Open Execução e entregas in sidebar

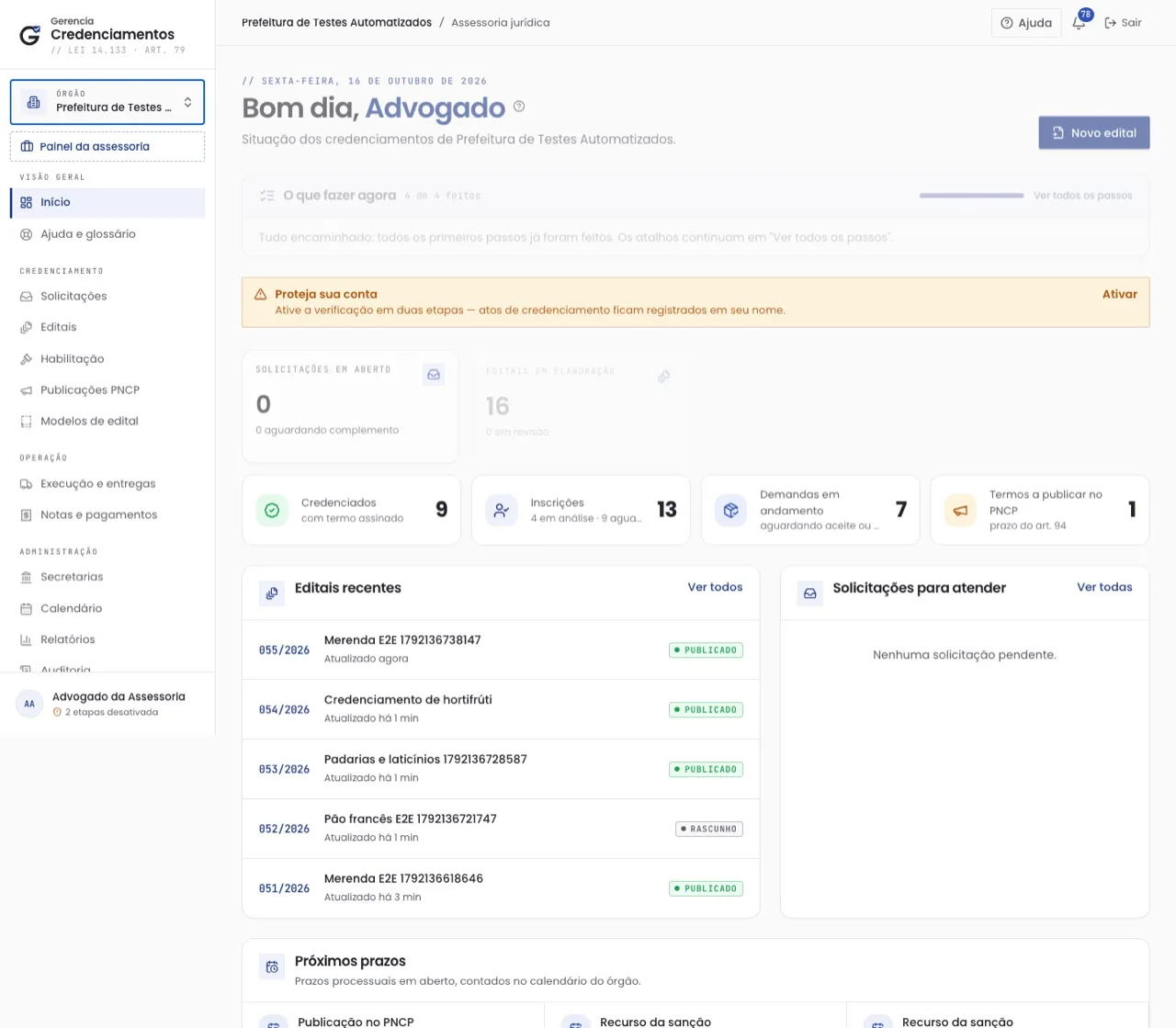pos(107,483)
